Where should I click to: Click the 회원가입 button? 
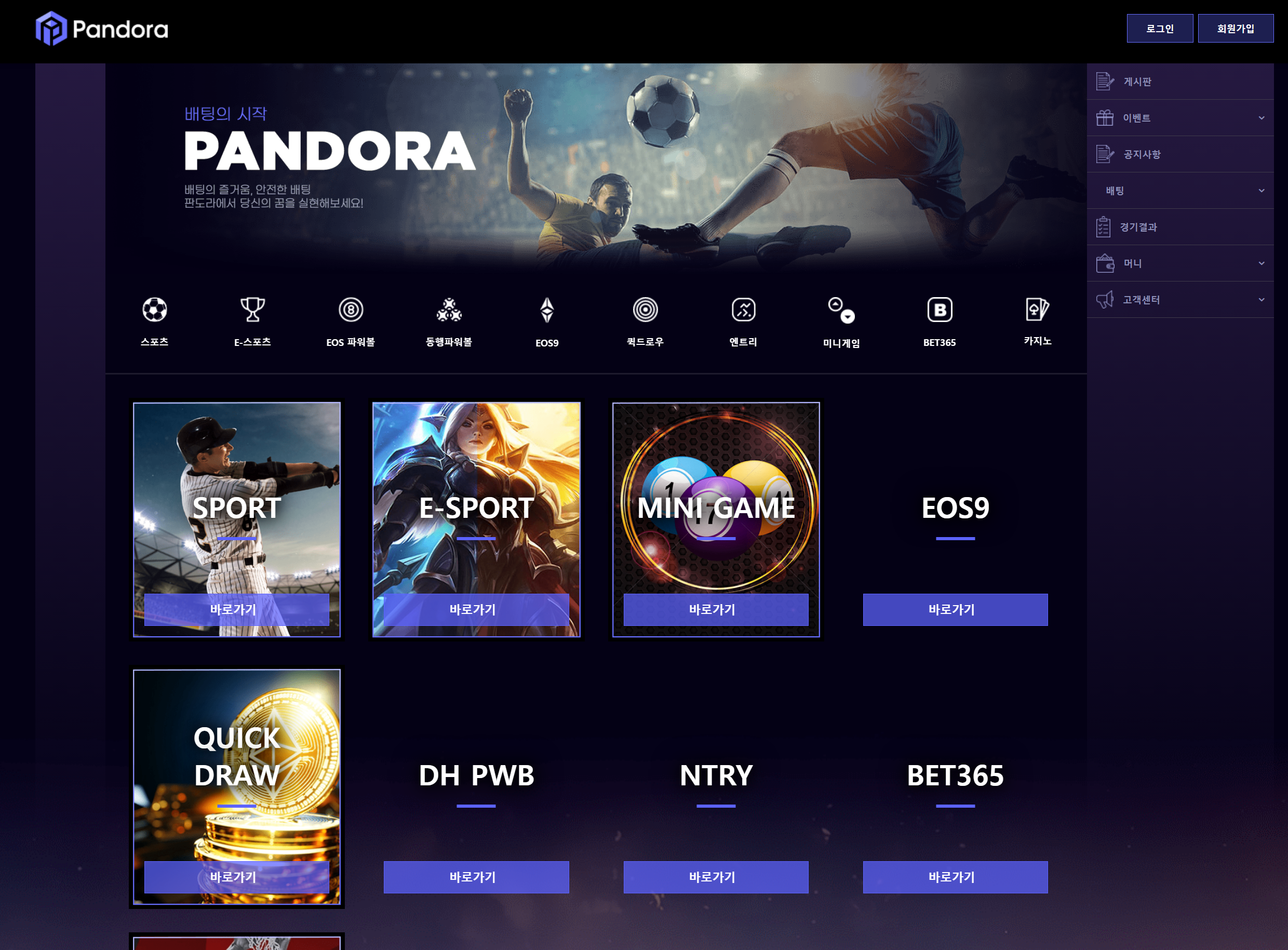coord(1236,28)
